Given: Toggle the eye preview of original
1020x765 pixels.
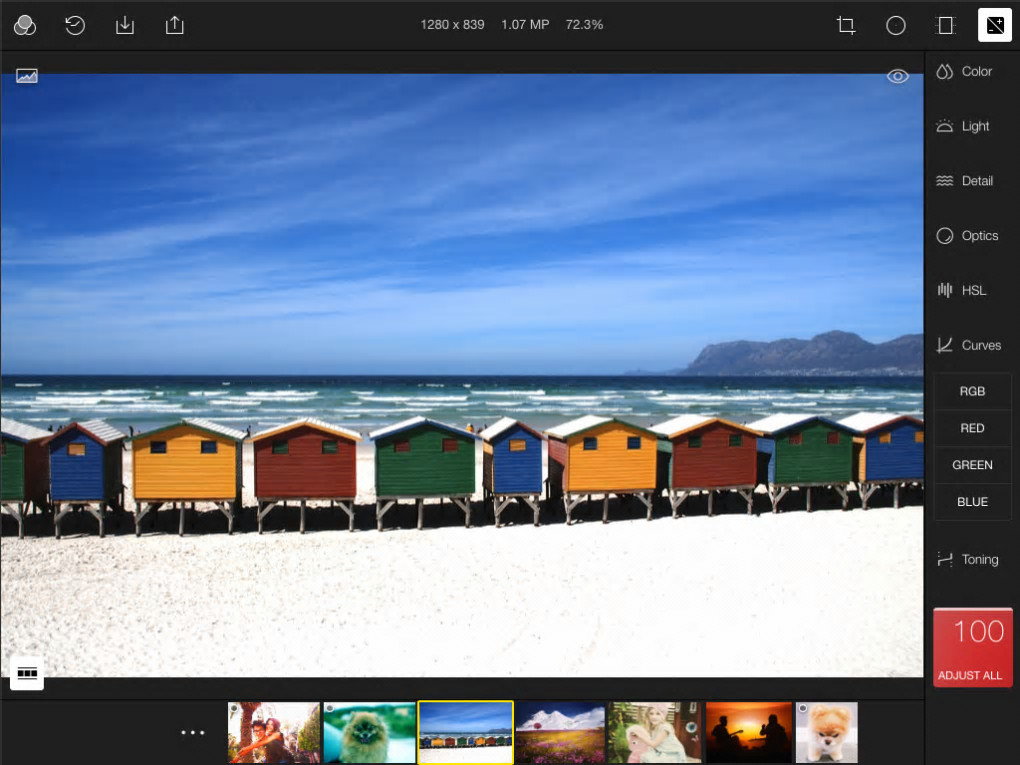Looking at the screenshot, I should [897, 76].
